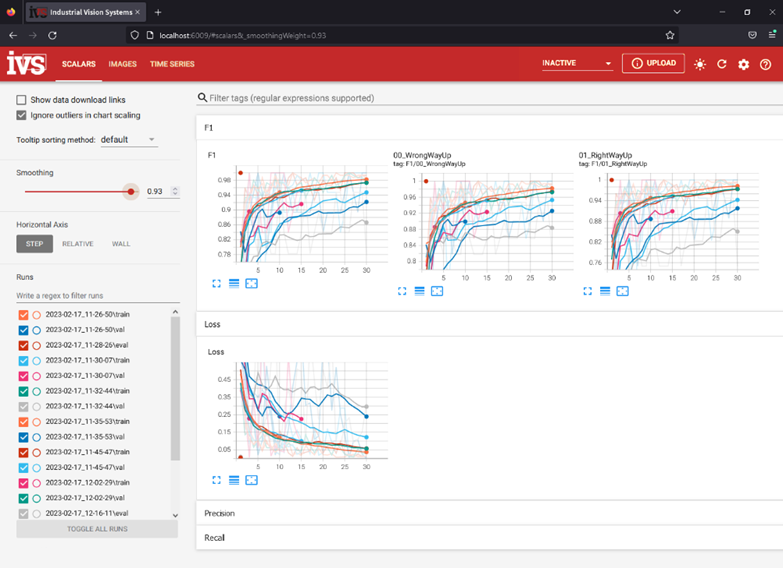
Task: Open the settings gear icon
Action: (743, 64)
